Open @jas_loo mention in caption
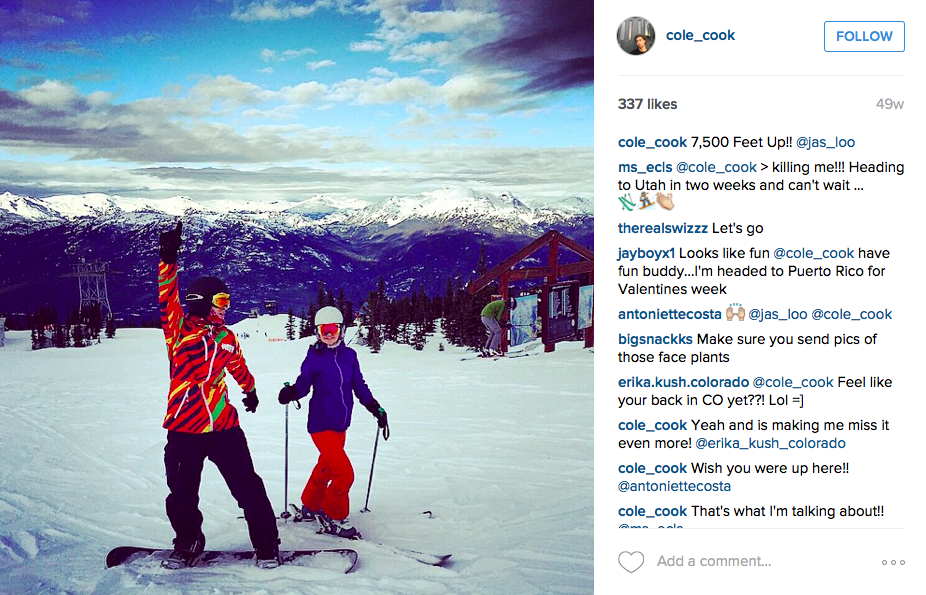Viewport: 926px width, 595px height. pos(825,142)
